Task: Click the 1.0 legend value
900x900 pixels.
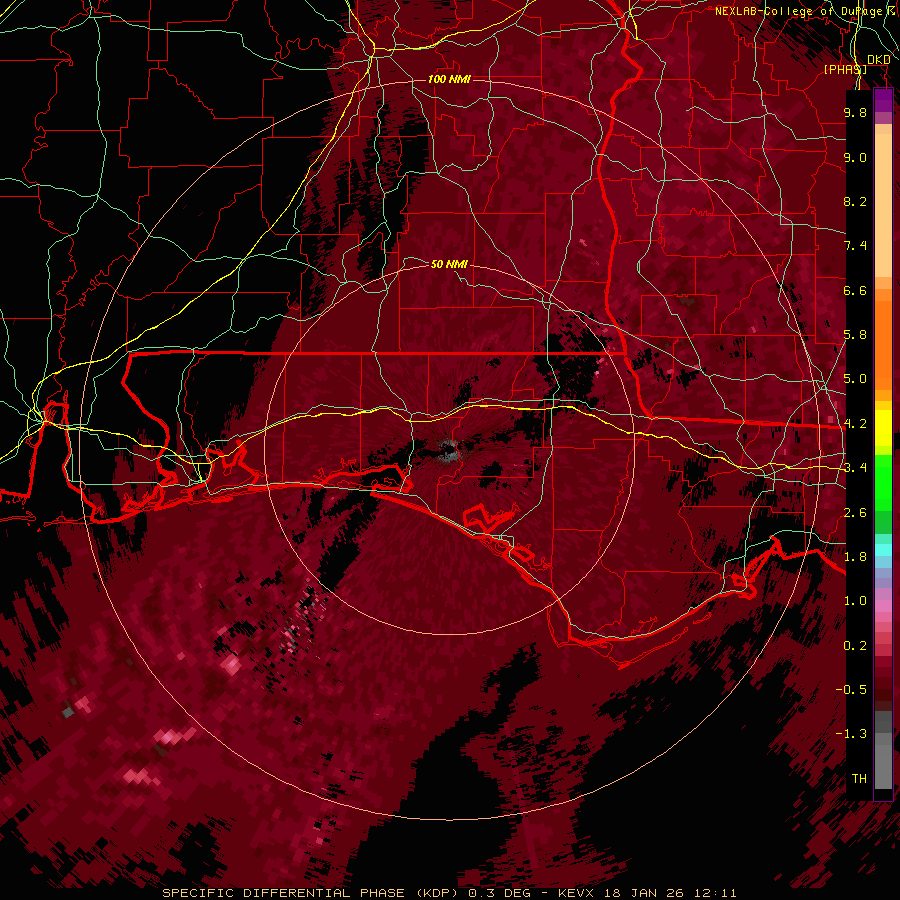Action: click(855, 601)
